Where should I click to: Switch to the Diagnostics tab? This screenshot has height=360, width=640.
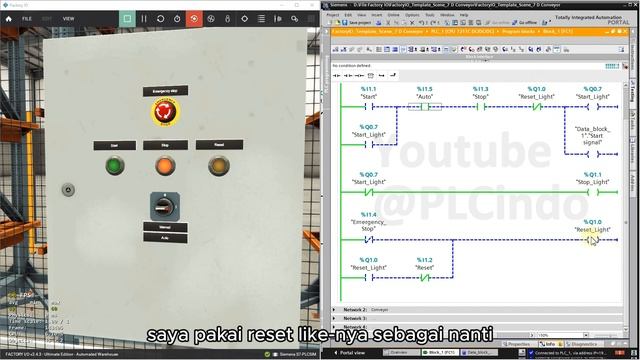click(x=584, y=344)
